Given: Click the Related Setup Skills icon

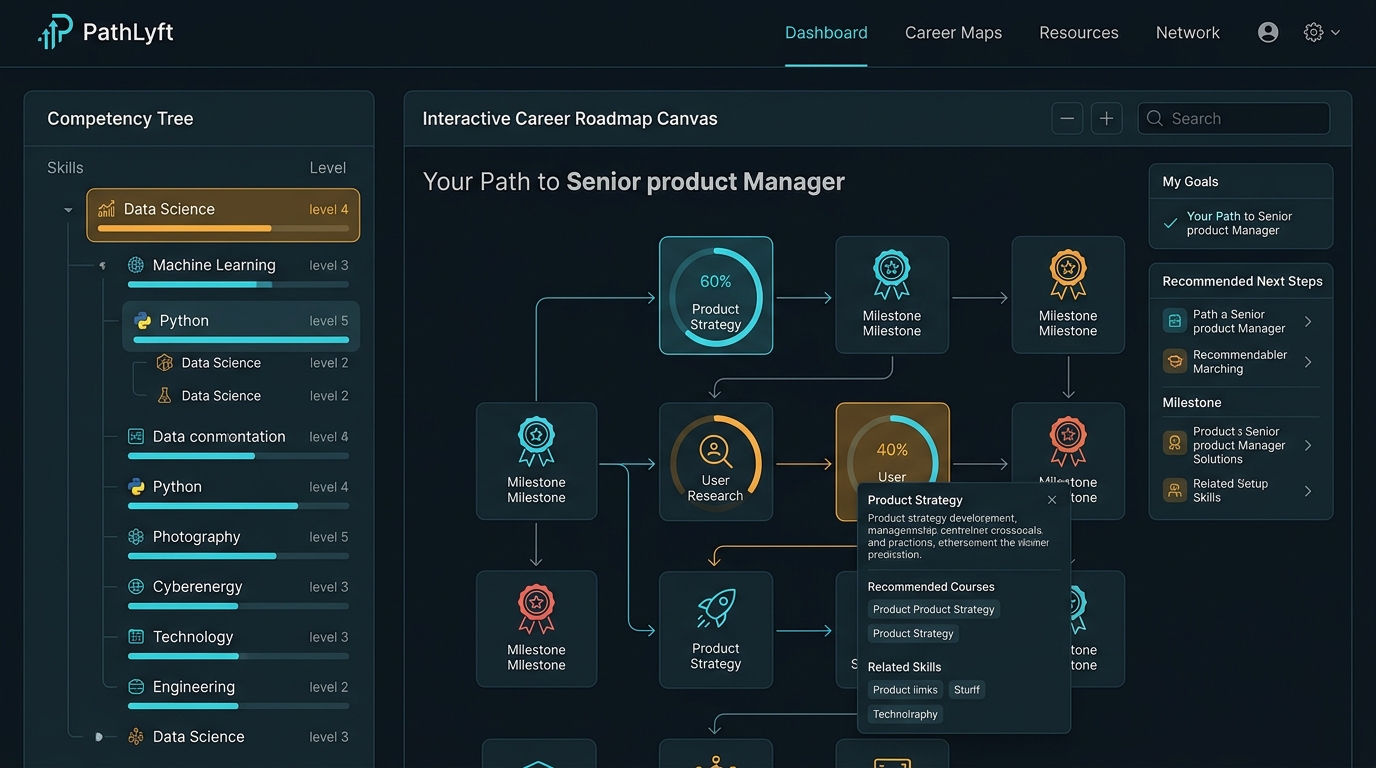Looking at the screenshot, I should (1175, 491).
